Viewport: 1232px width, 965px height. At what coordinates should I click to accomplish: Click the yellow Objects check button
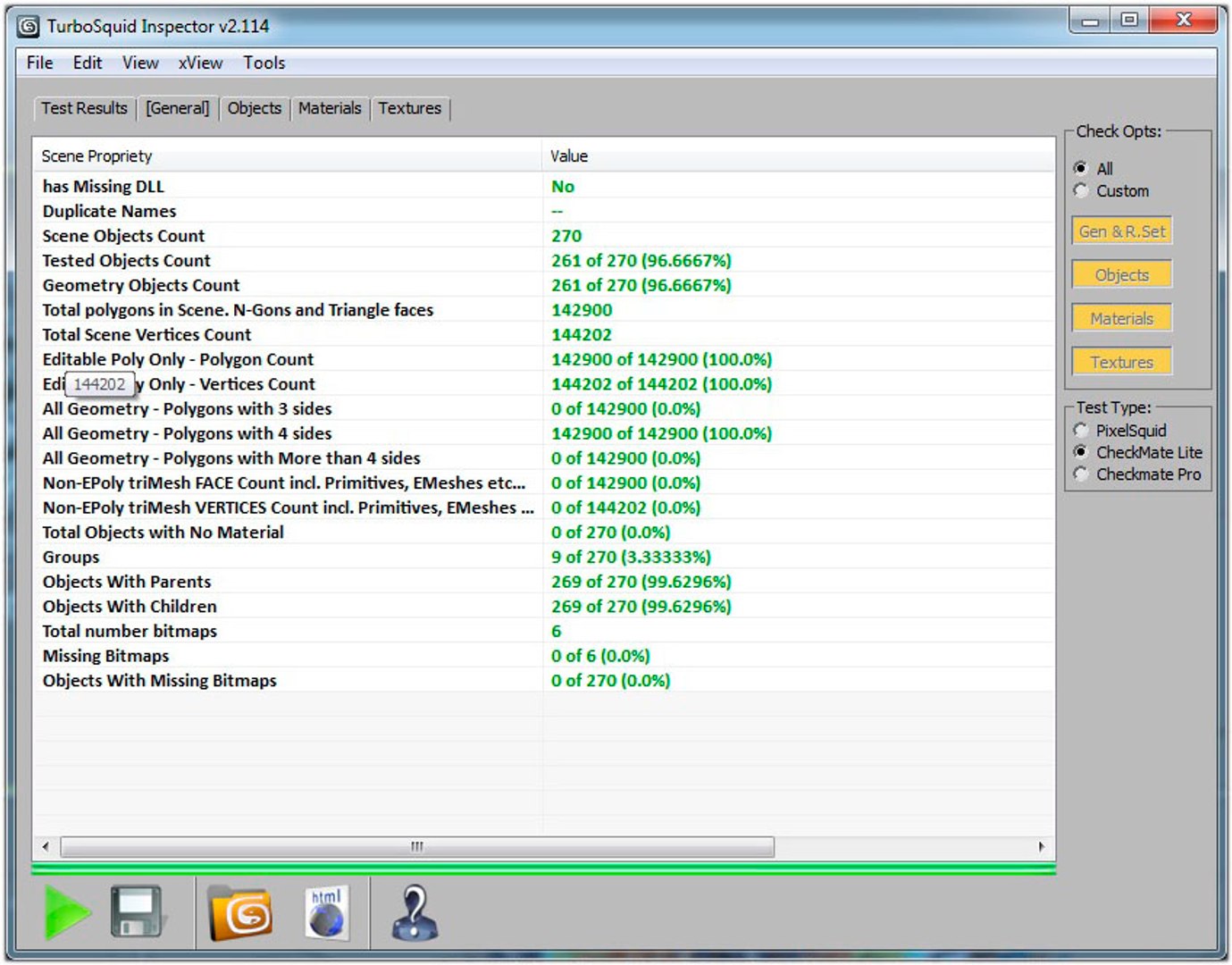pos(1122,275)
